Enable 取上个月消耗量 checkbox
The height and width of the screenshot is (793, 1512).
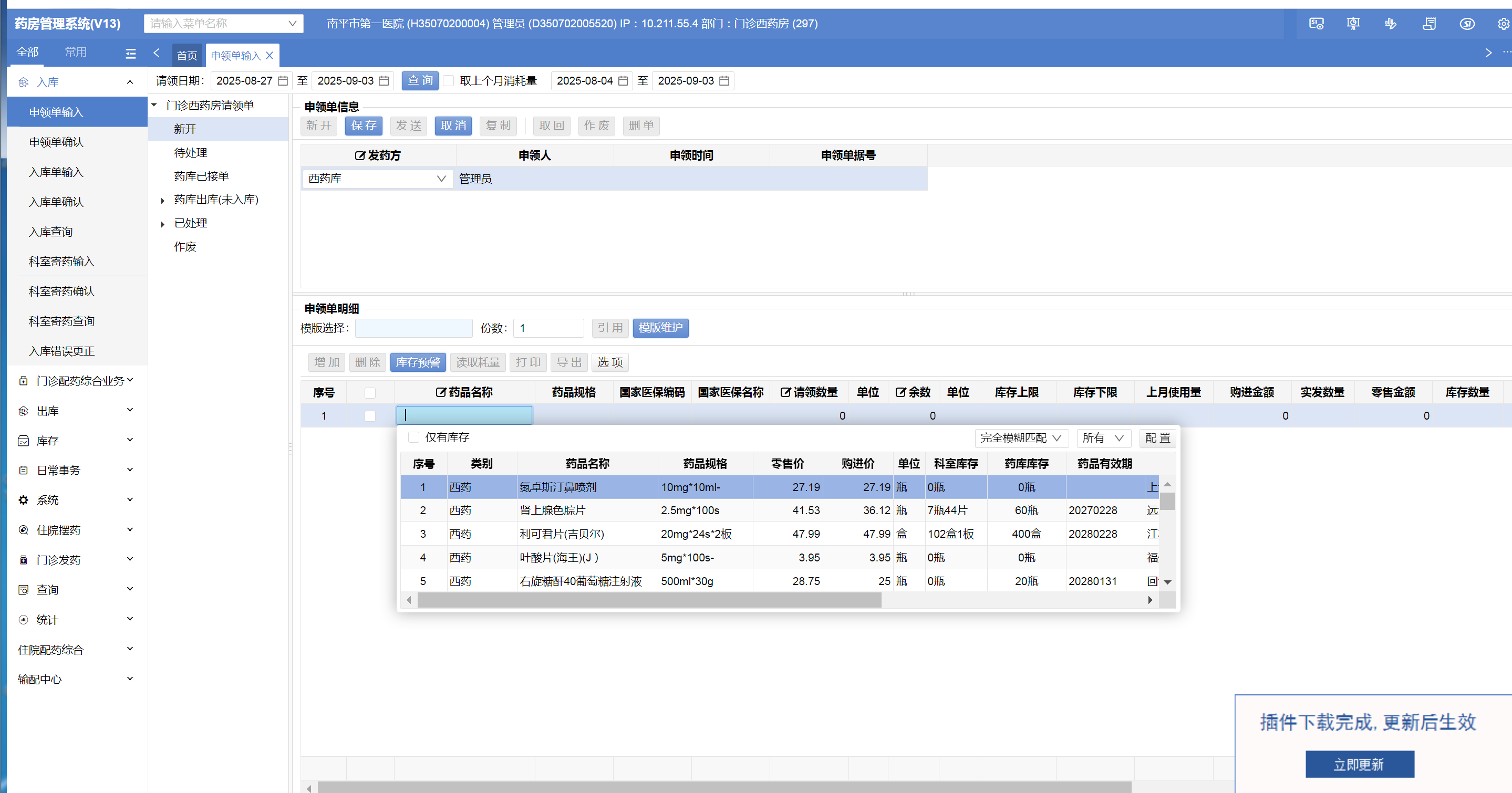click(x=449, y=80)
